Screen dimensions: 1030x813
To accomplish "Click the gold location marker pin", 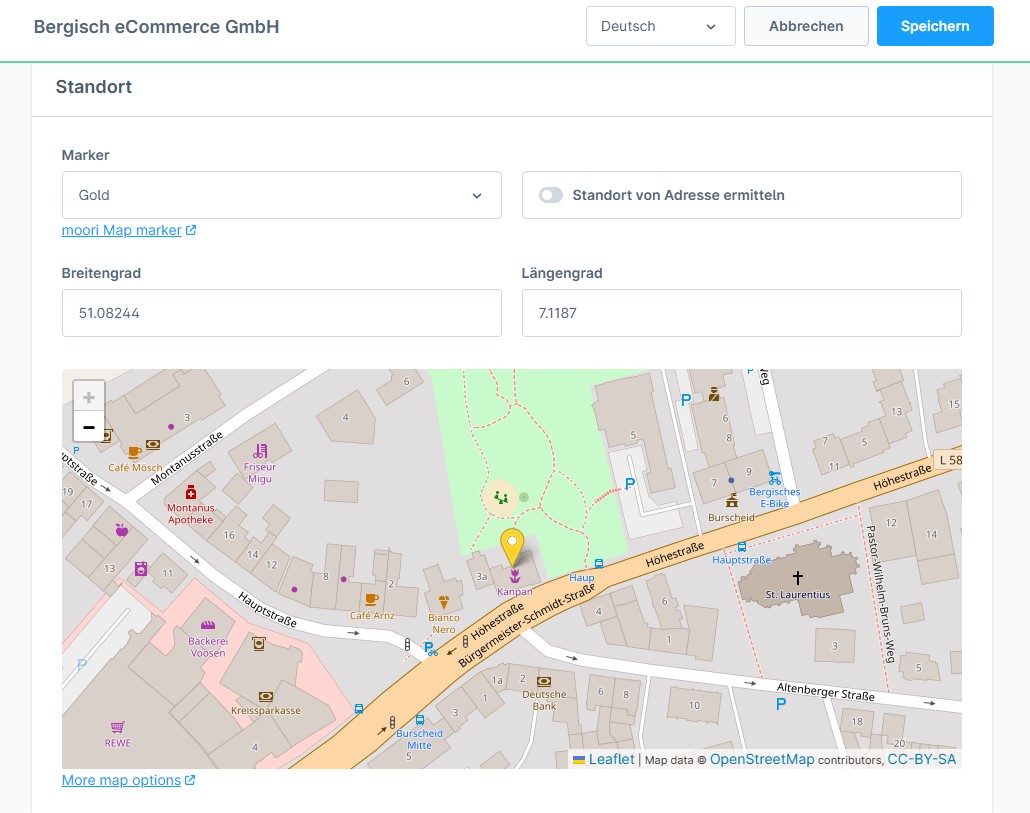I will [x=512, y=547].
